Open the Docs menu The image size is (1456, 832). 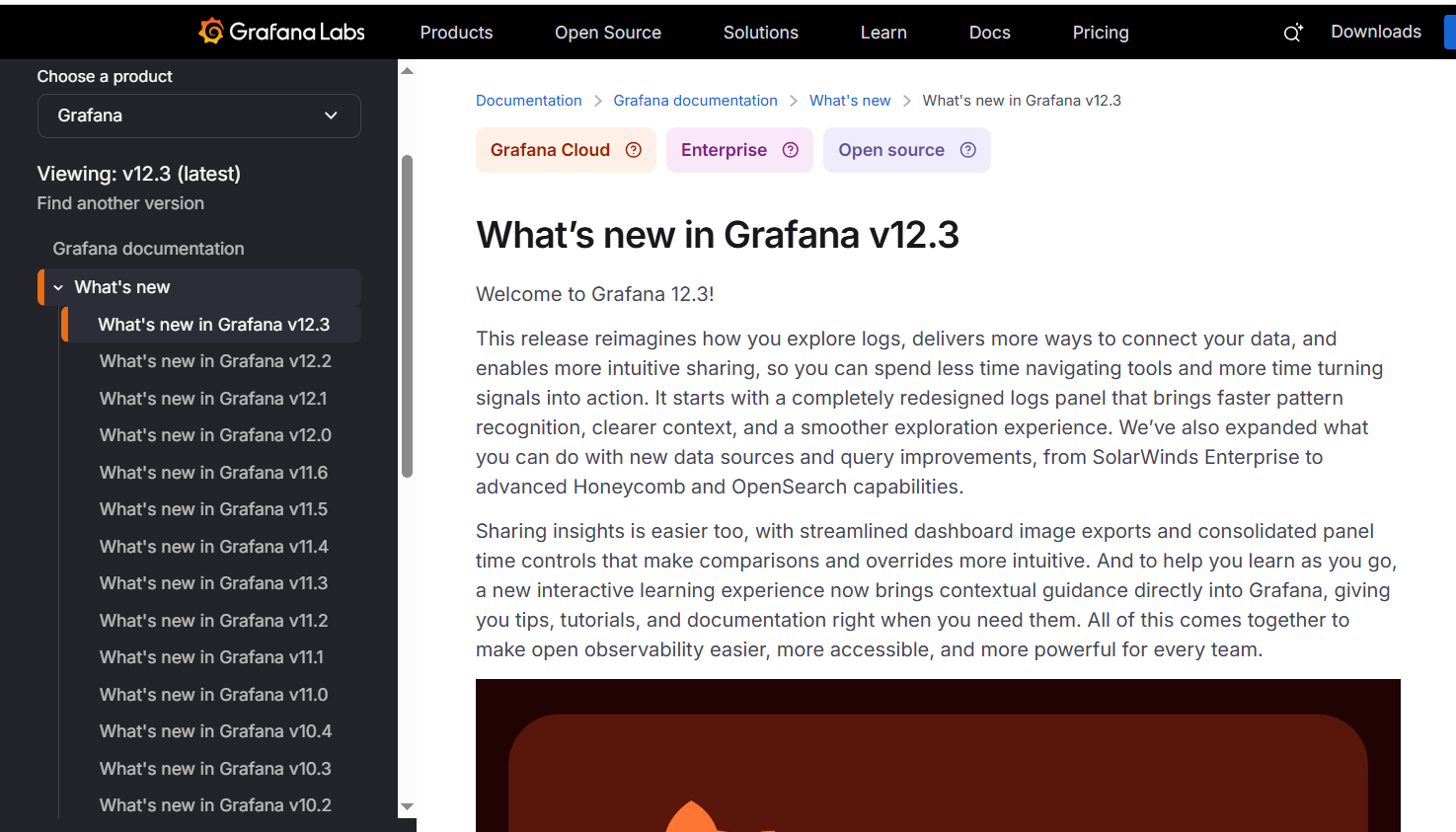coord(990,33)
